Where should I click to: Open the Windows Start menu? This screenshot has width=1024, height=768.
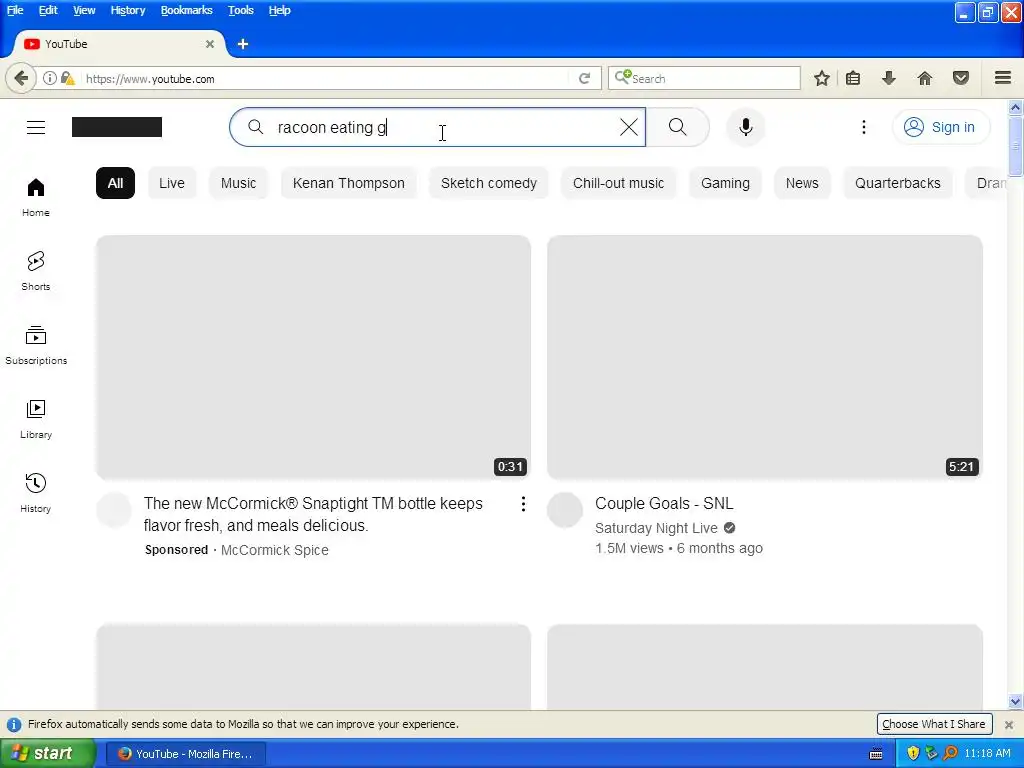click(x=47, y=754)
